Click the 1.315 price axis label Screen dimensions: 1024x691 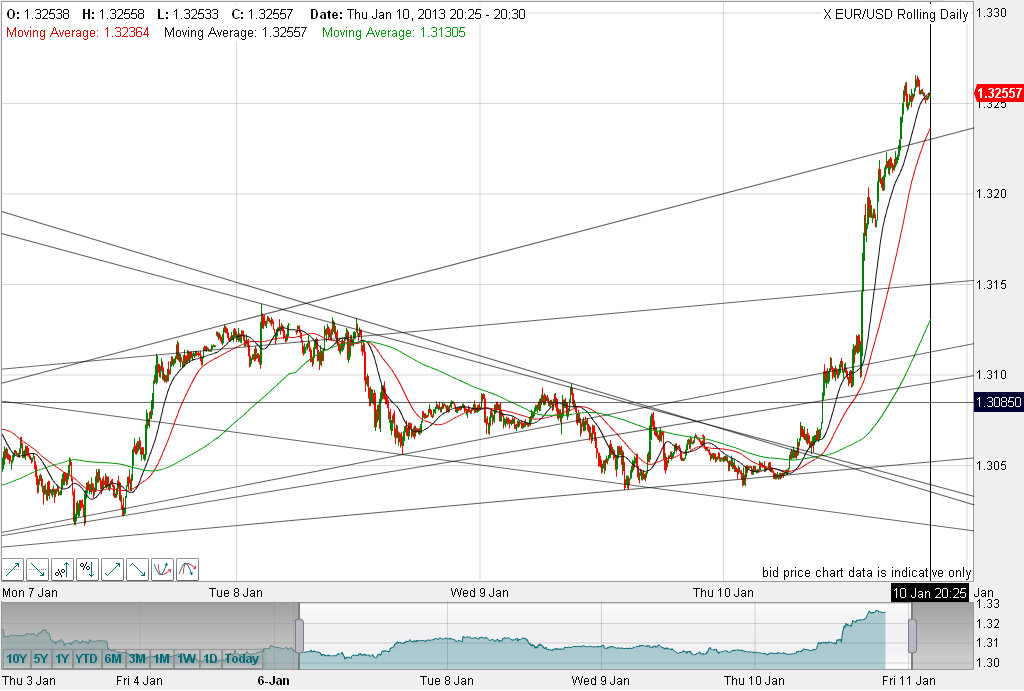(x=991, y=285)
